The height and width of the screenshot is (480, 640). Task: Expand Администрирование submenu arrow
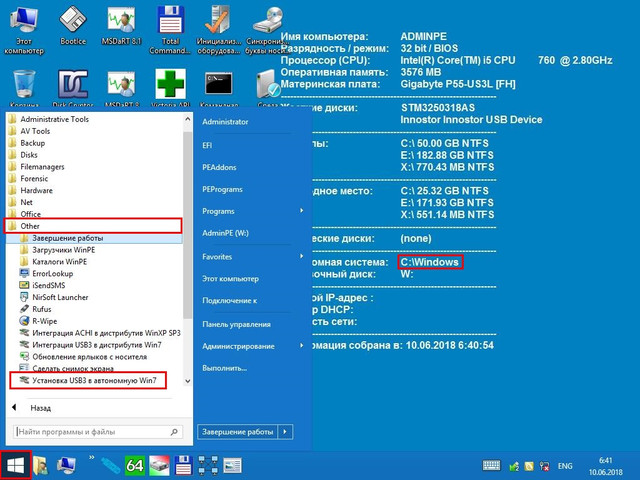click(302, 345)
